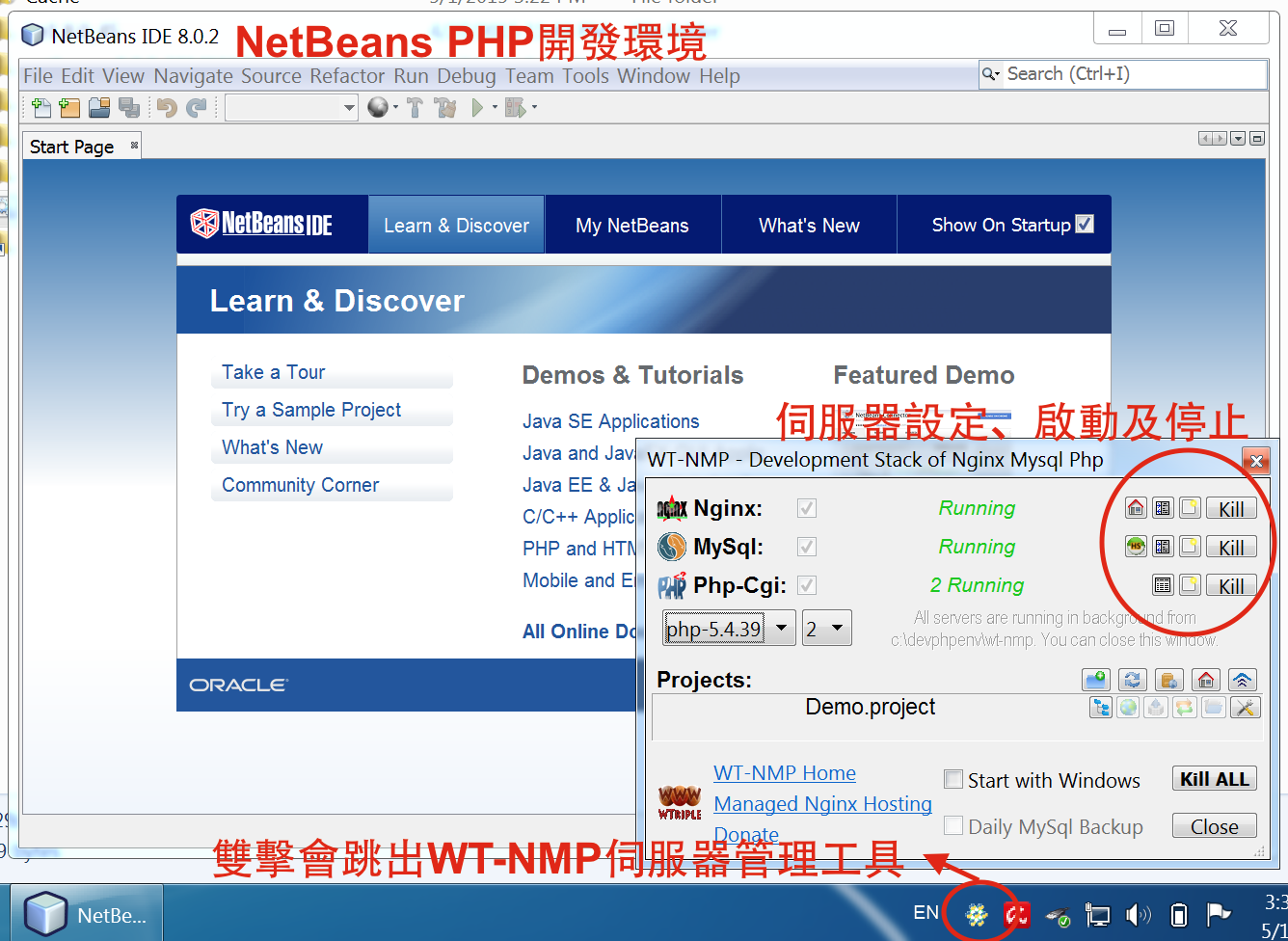This screenshot has height=941, width=1288.
Task: Click the NetBeans taskbar button
Action: [x=88, y=914]
